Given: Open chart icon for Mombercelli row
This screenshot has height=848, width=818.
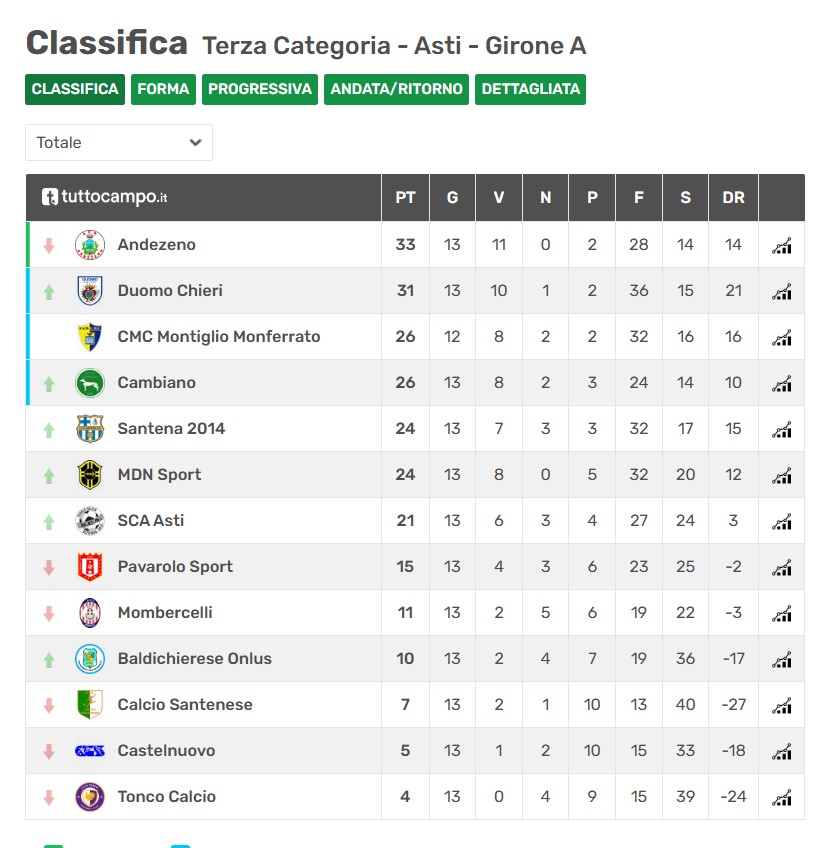Looking at the screenshot, I should click(x=782, y=613).
